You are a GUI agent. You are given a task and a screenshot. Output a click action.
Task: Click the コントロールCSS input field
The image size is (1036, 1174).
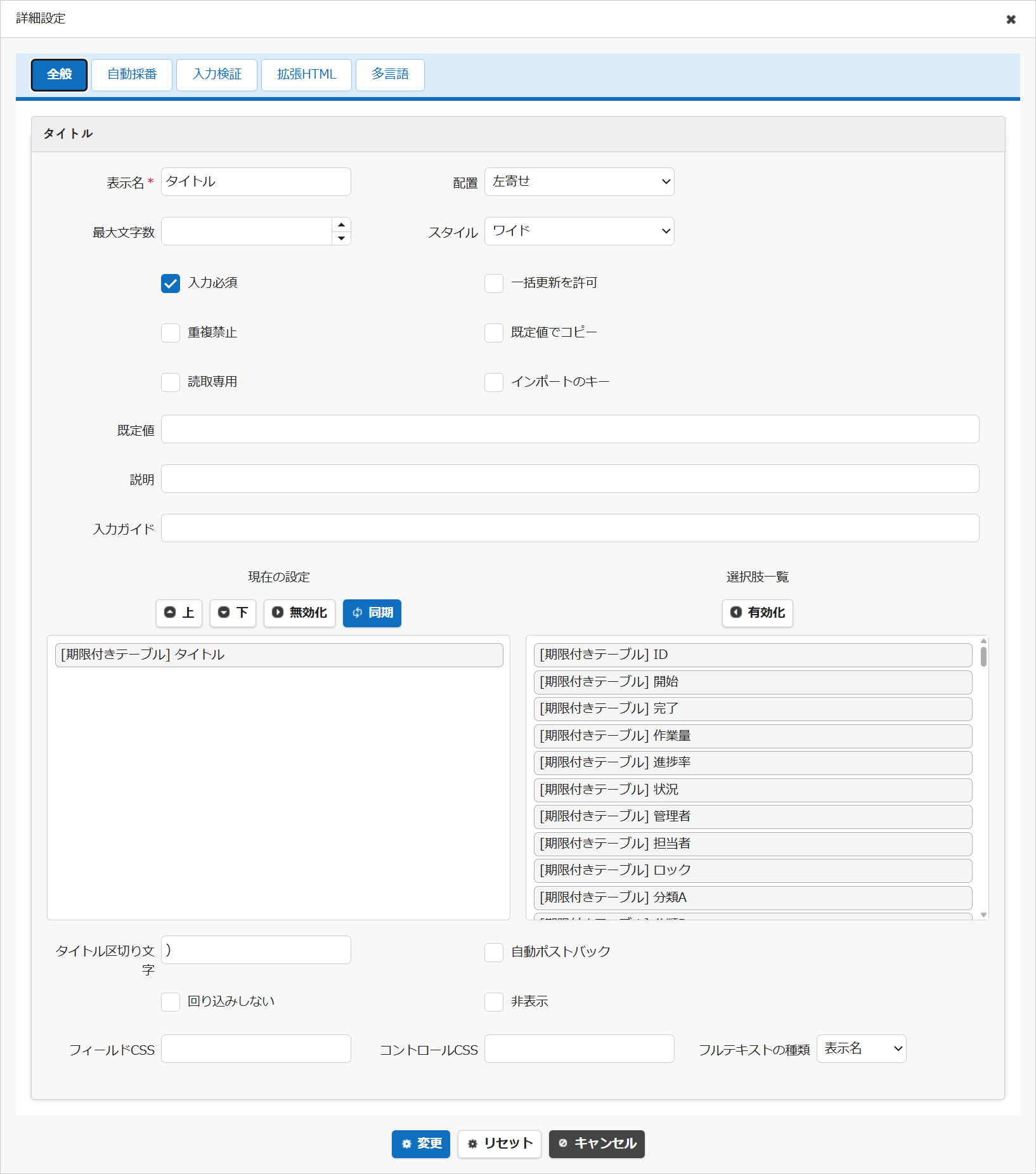point(580,1048)
